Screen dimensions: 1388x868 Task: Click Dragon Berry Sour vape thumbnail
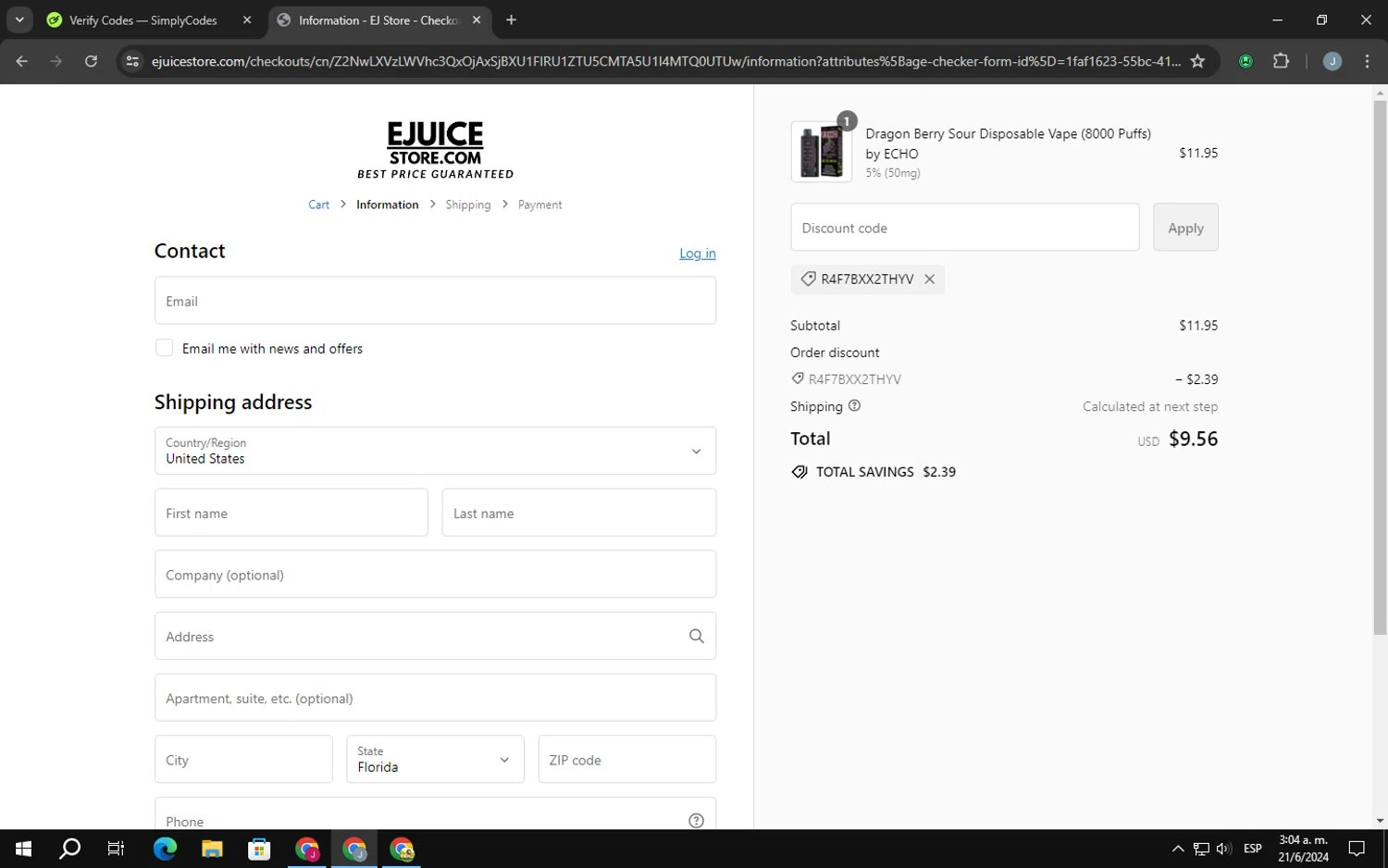(822, 152)
